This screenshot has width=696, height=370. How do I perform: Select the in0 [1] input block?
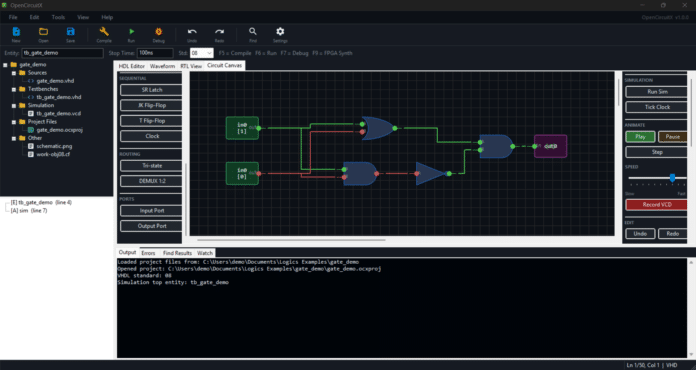(x=242, y=128)
